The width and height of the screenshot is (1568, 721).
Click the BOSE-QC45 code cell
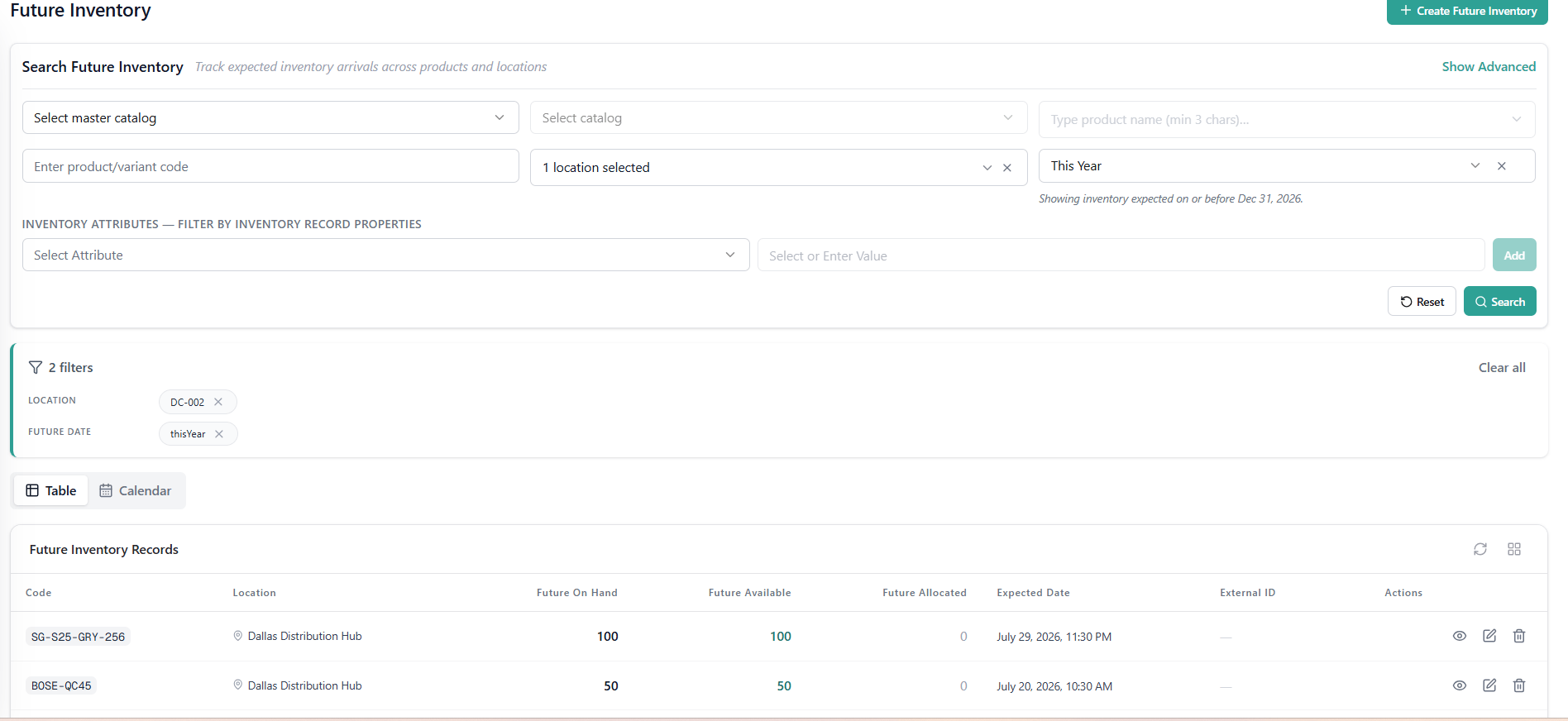[x=61, y=685]
